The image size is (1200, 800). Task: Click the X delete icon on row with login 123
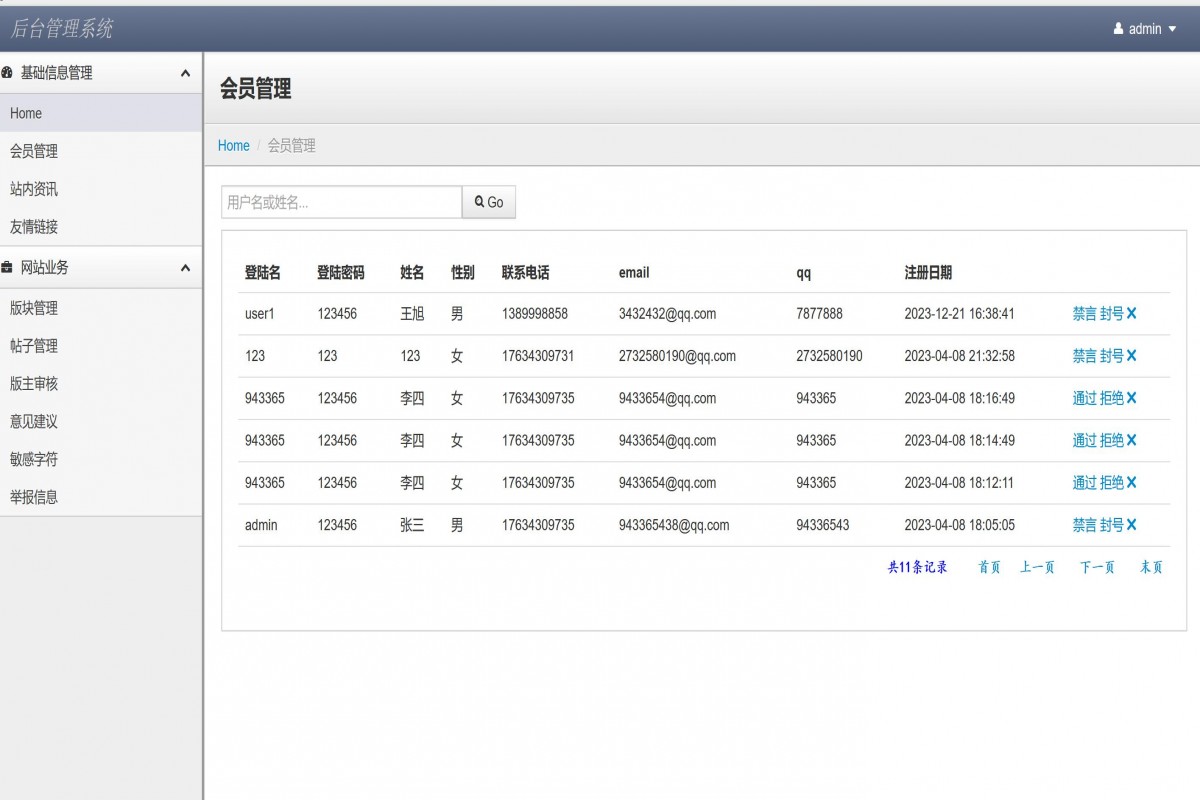tap(1130, 355)
